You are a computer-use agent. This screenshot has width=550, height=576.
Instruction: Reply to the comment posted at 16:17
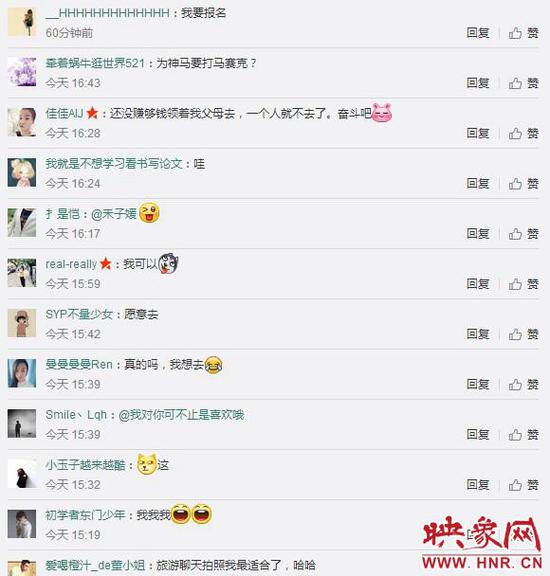tap(478, 234)
